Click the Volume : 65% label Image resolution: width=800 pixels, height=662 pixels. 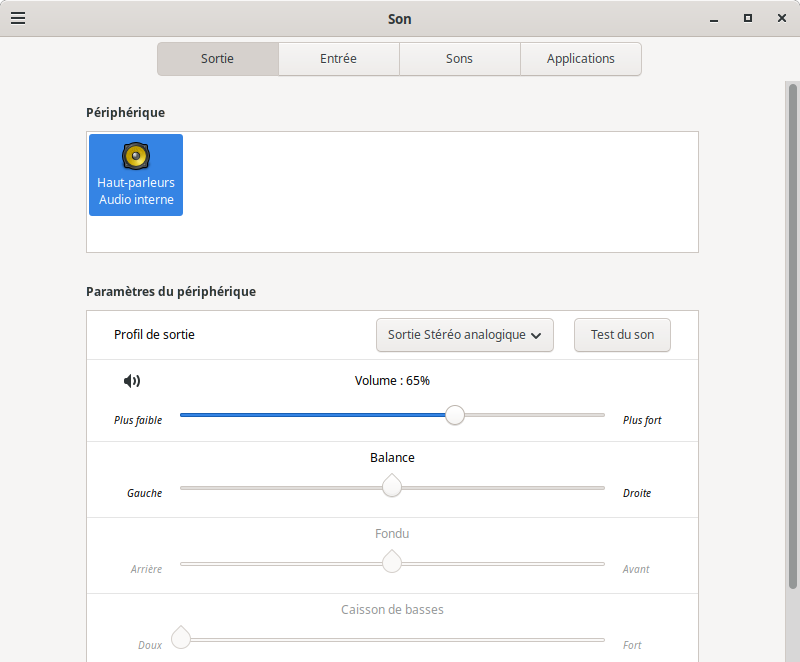coord(392,381)
